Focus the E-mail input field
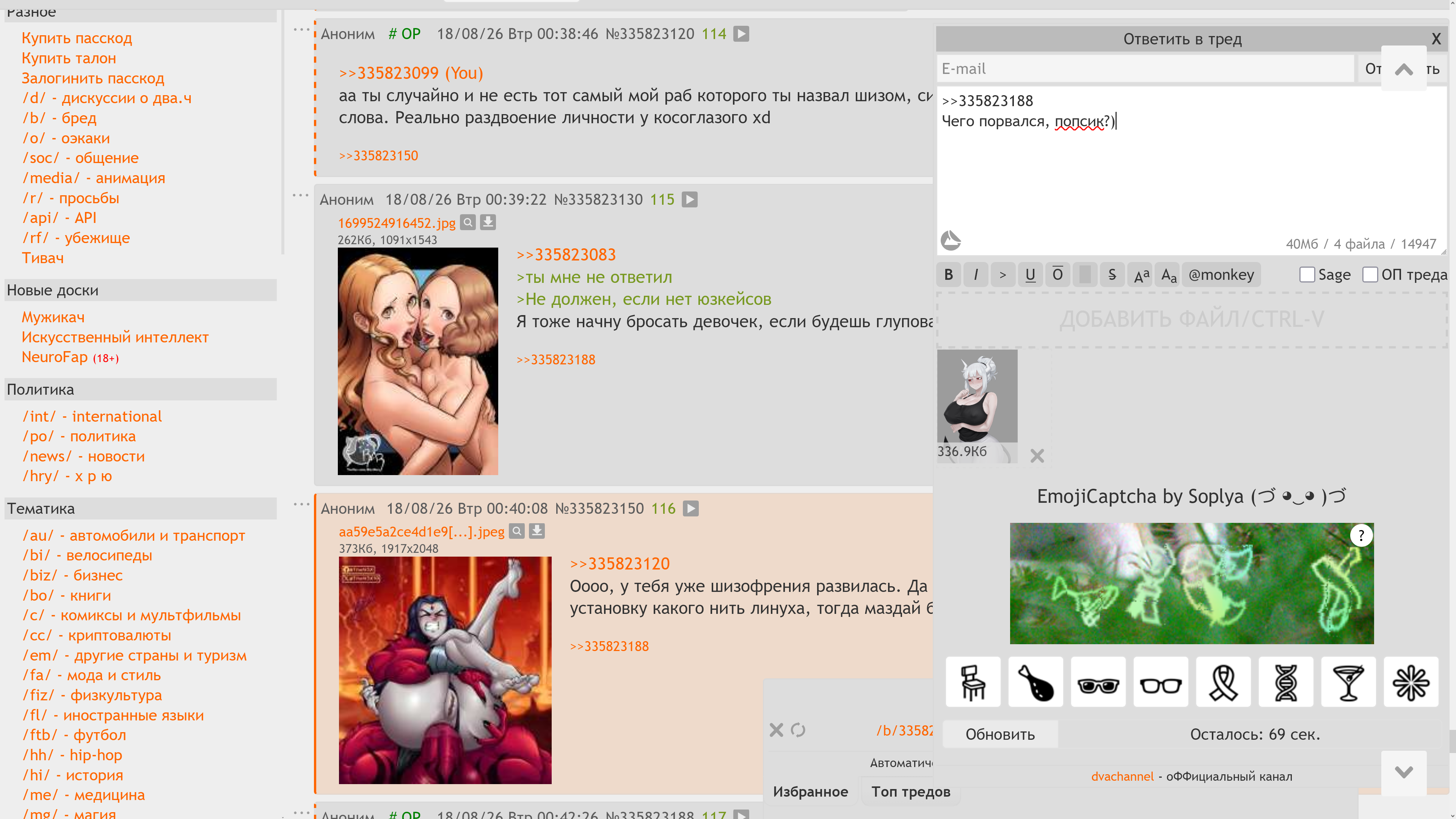This screenshot has width=1456, height=819. click(1146, 69)
